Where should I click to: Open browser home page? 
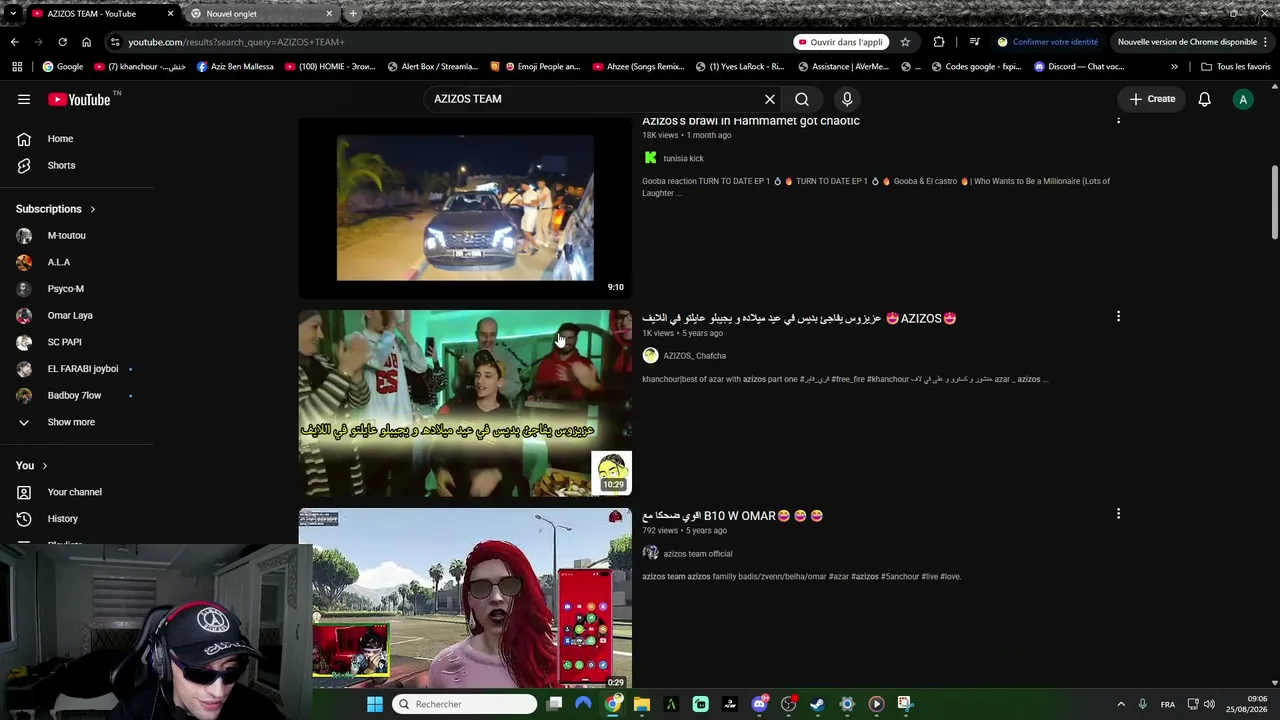(x=86, y=42)
